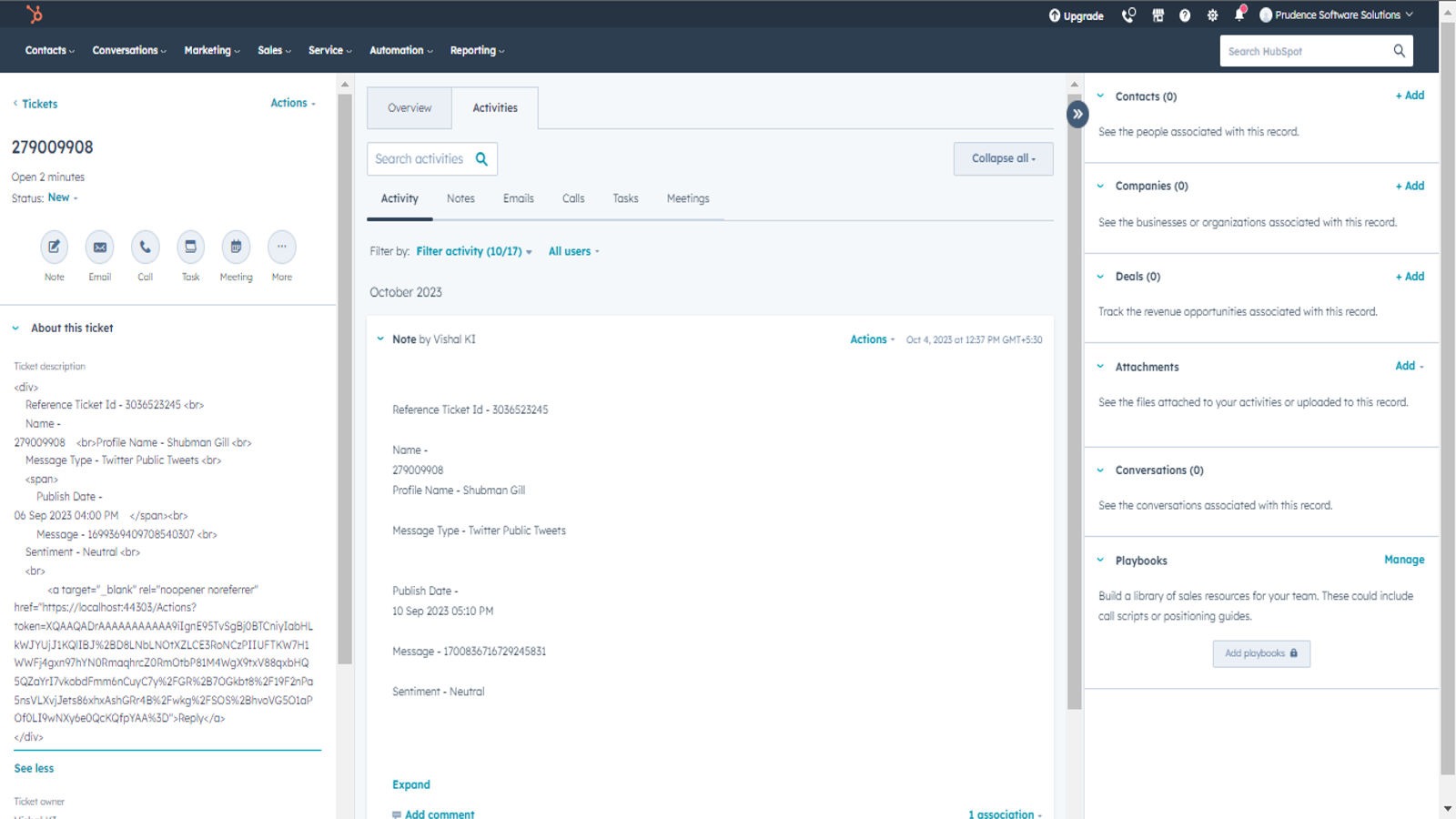Create a Note from the ticket icon bar
The height and width of the screenshot is (819, 1456).
[x=54, y=247]
